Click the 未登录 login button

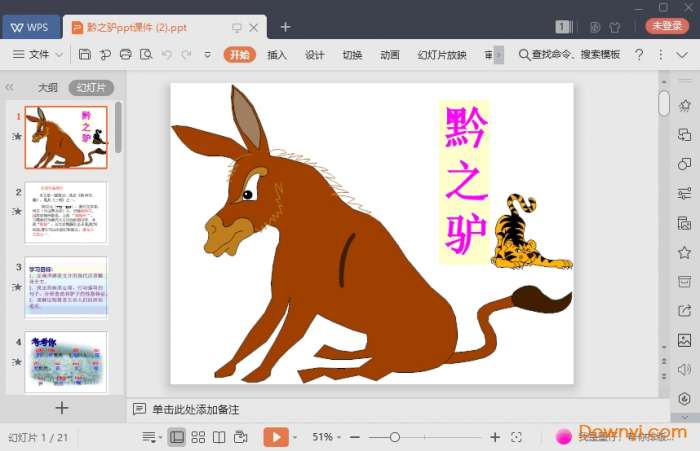point(666,27)
